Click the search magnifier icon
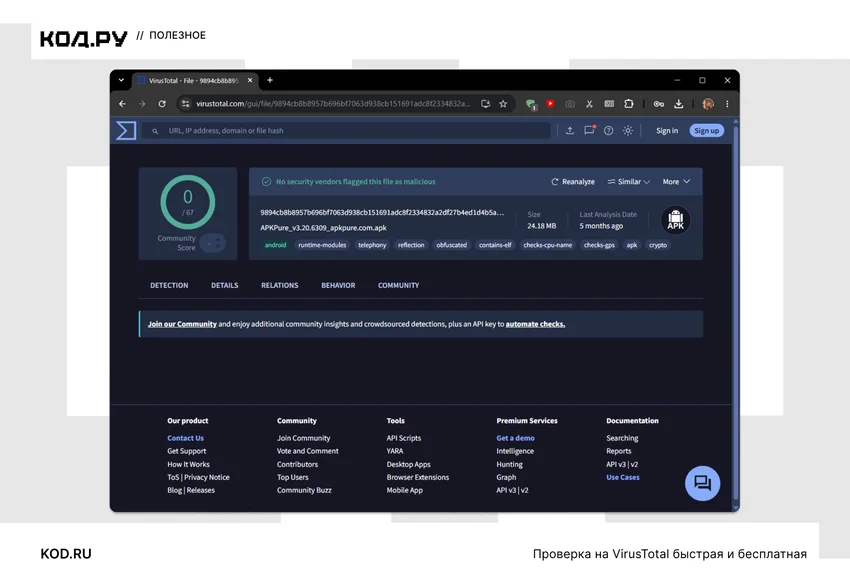 (x=155, y=131)
